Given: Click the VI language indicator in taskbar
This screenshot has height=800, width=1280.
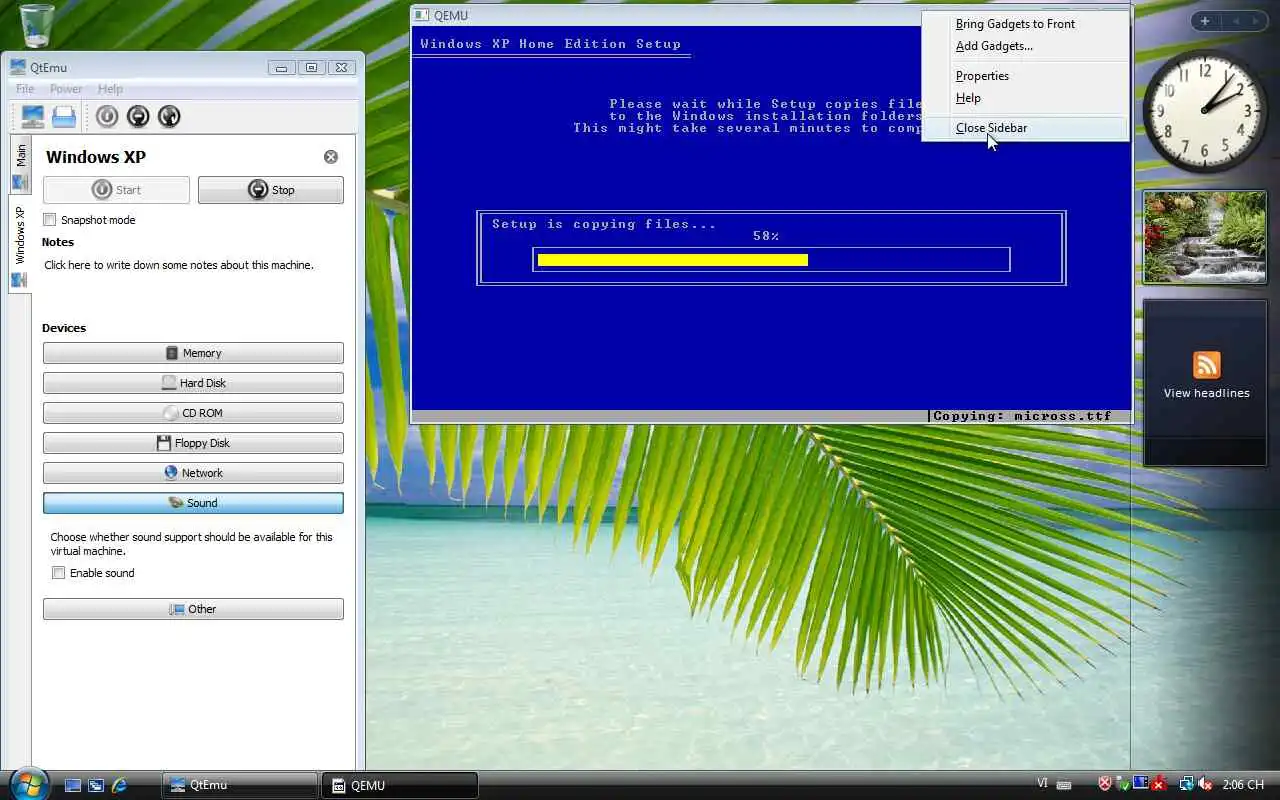Looking at the screenshot, I should click(x=1043, y=784).
